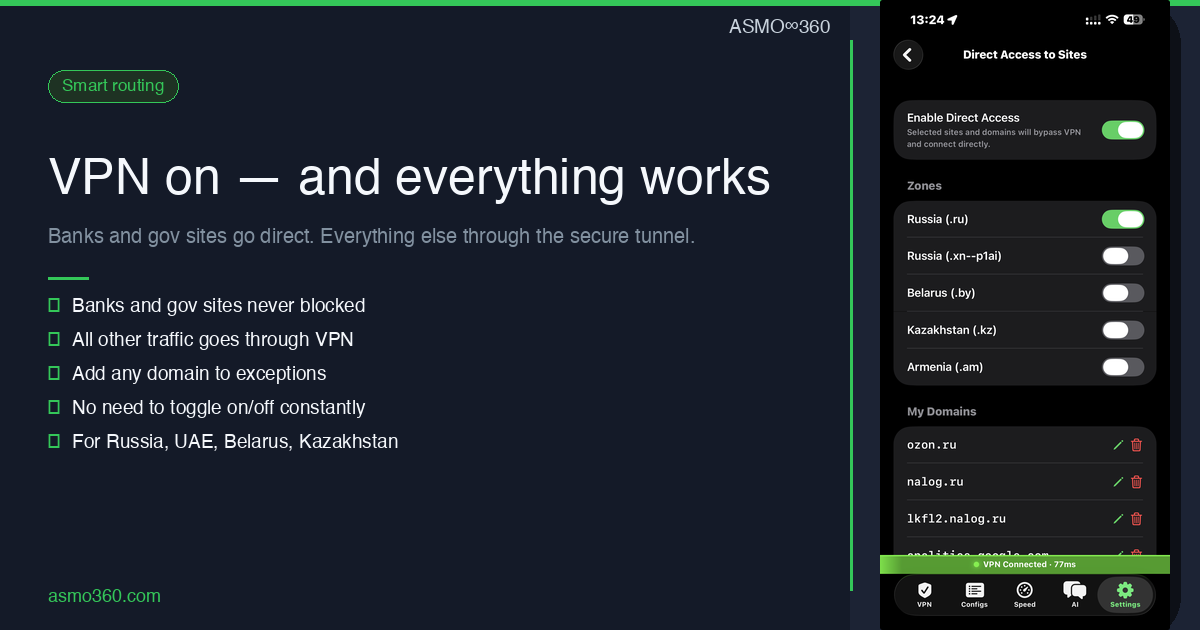The image size is (1200, 630).
Task: Open the AI chat assistant
Action: [1074, 592]
